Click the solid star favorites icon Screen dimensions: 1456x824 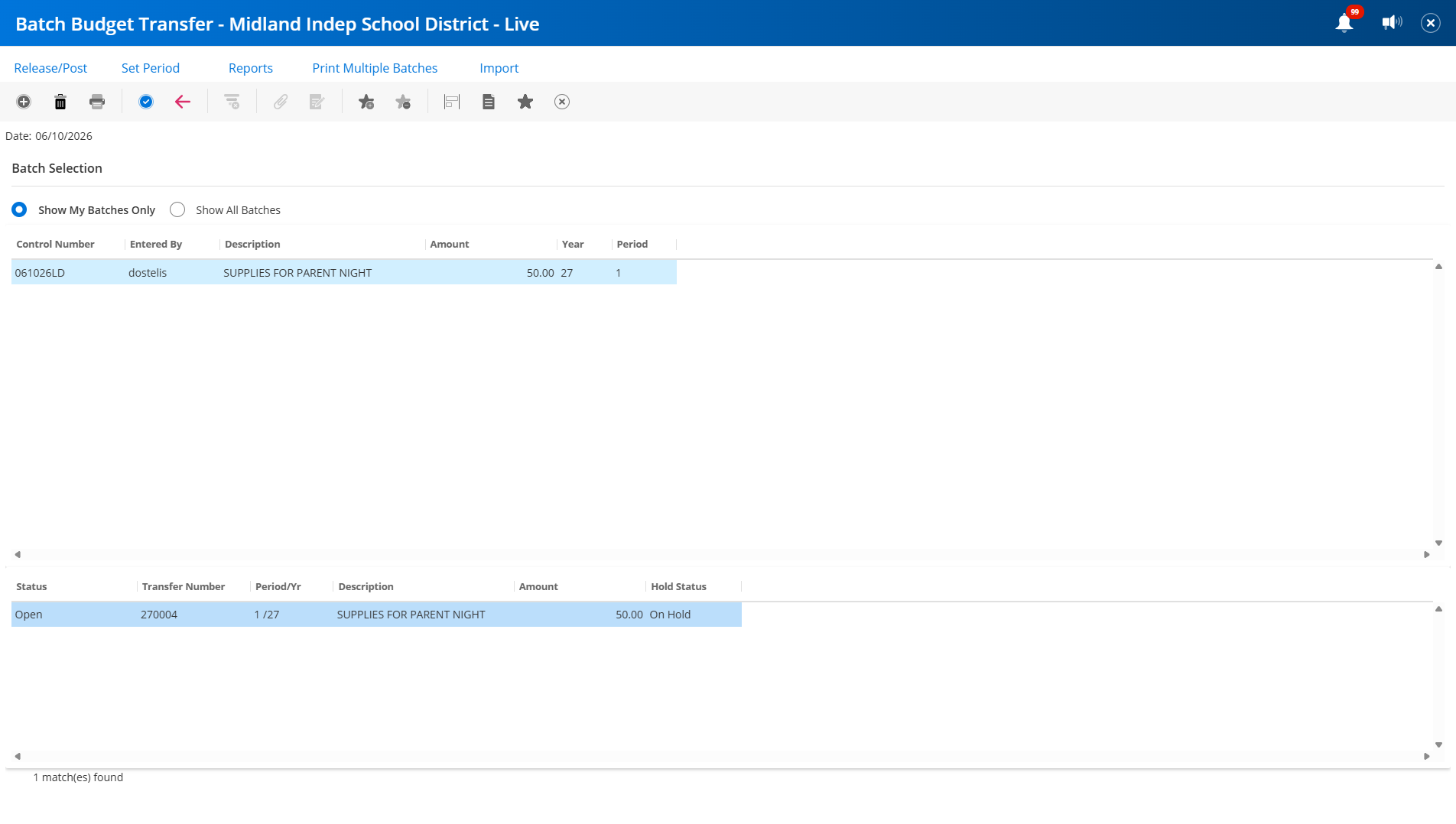pyautogui.click(x=525, y=102)
